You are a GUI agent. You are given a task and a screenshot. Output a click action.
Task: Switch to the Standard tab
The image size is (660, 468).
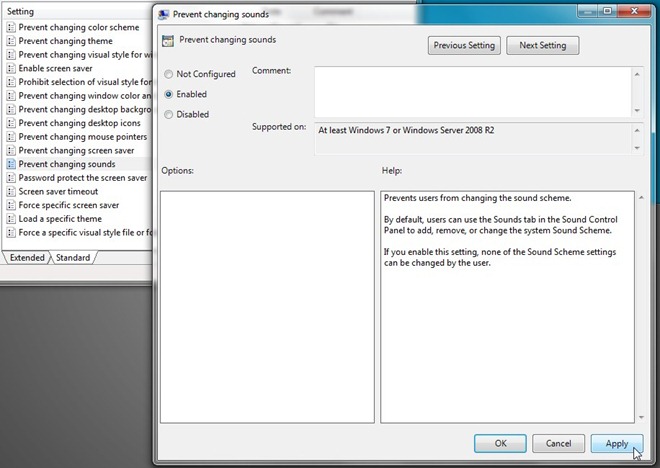coord(73,258)
